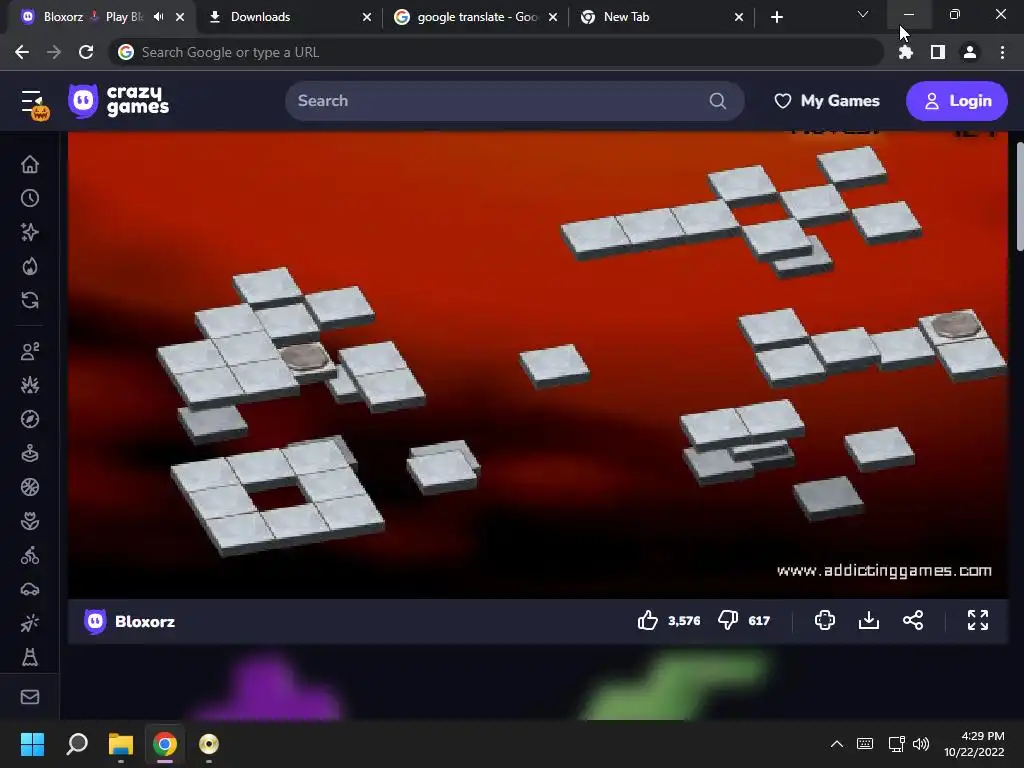Open the dress sidebar icon

tap(30, 657)
